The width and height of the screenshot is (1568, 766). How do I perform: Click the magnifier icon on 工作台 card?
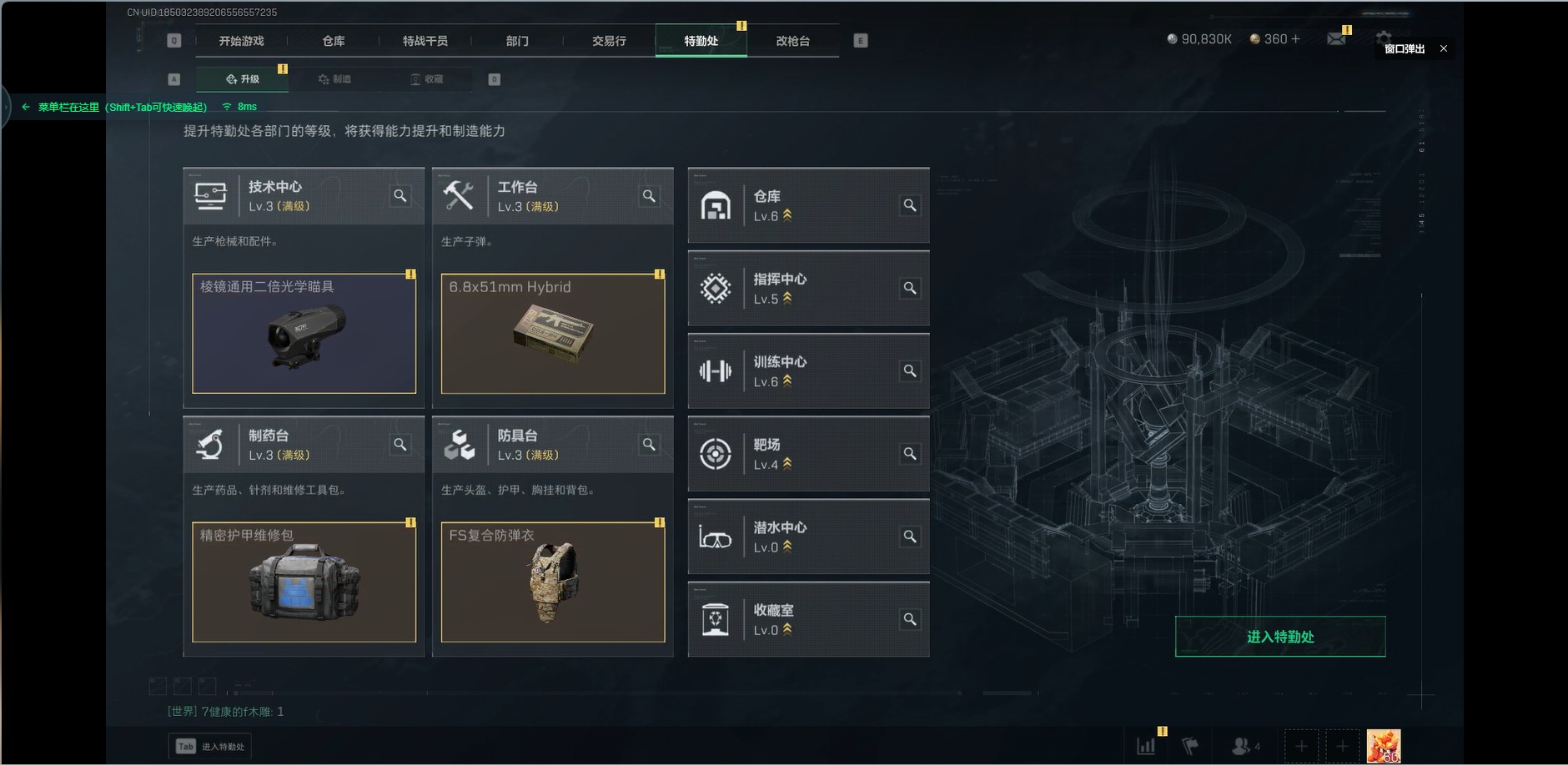[x=649, y=196]
